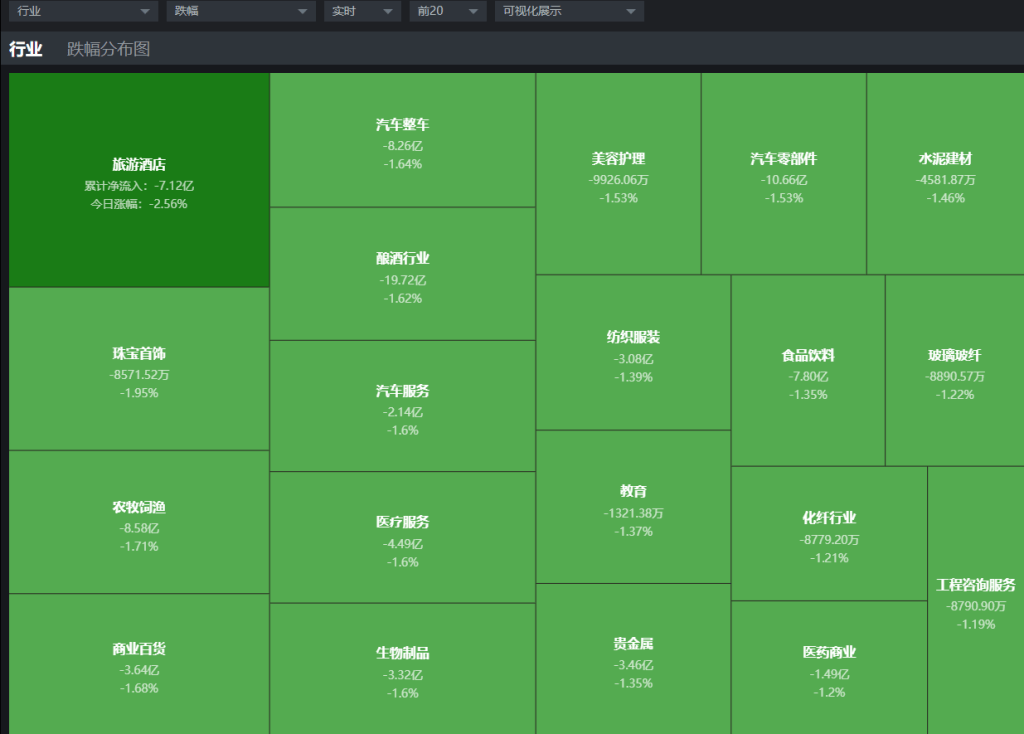Open the 农牧饲渔 sector block

coord(139,524)
